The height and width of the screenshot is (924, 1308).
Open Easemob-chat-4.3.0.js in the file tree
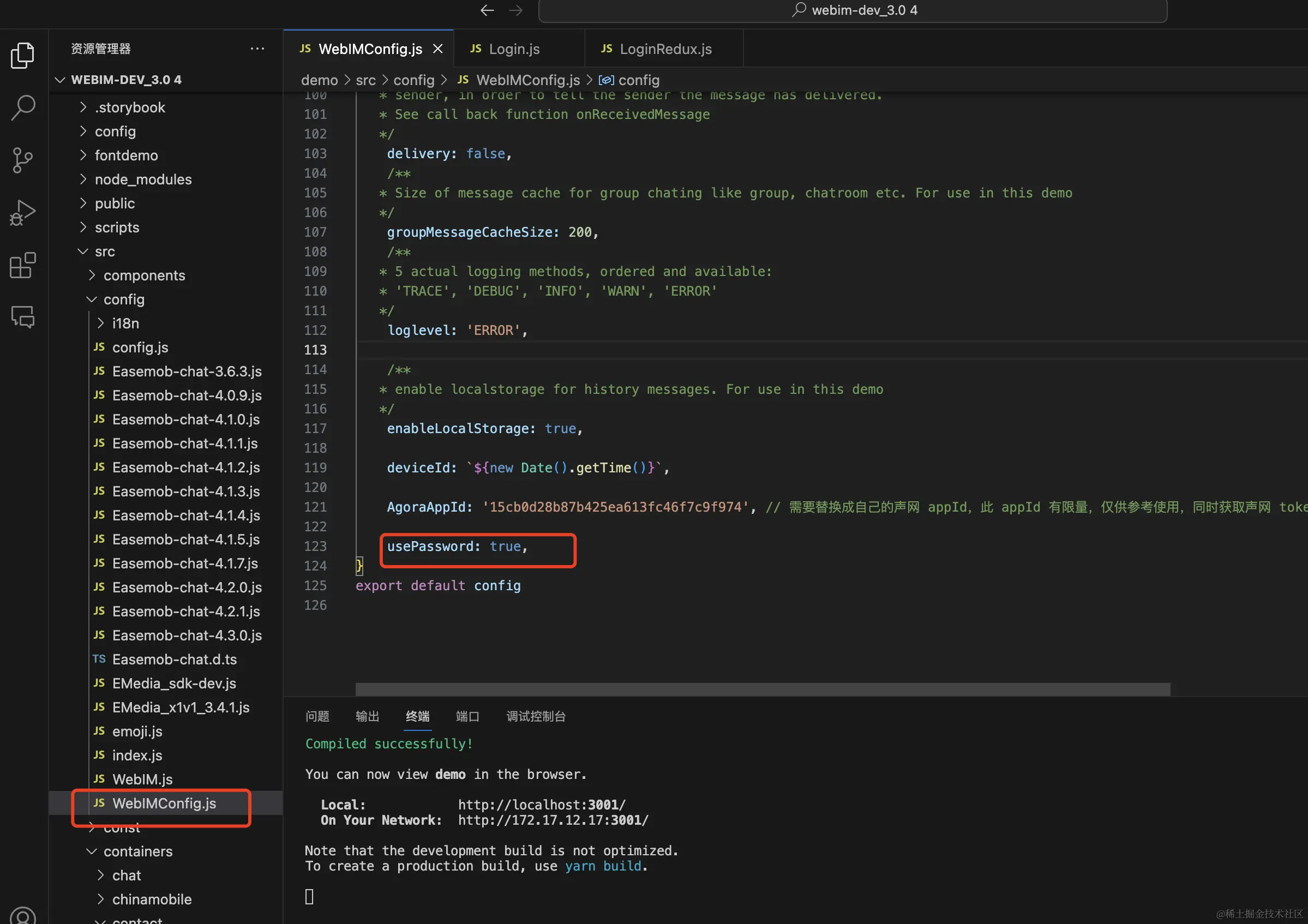tap(187, 635)
